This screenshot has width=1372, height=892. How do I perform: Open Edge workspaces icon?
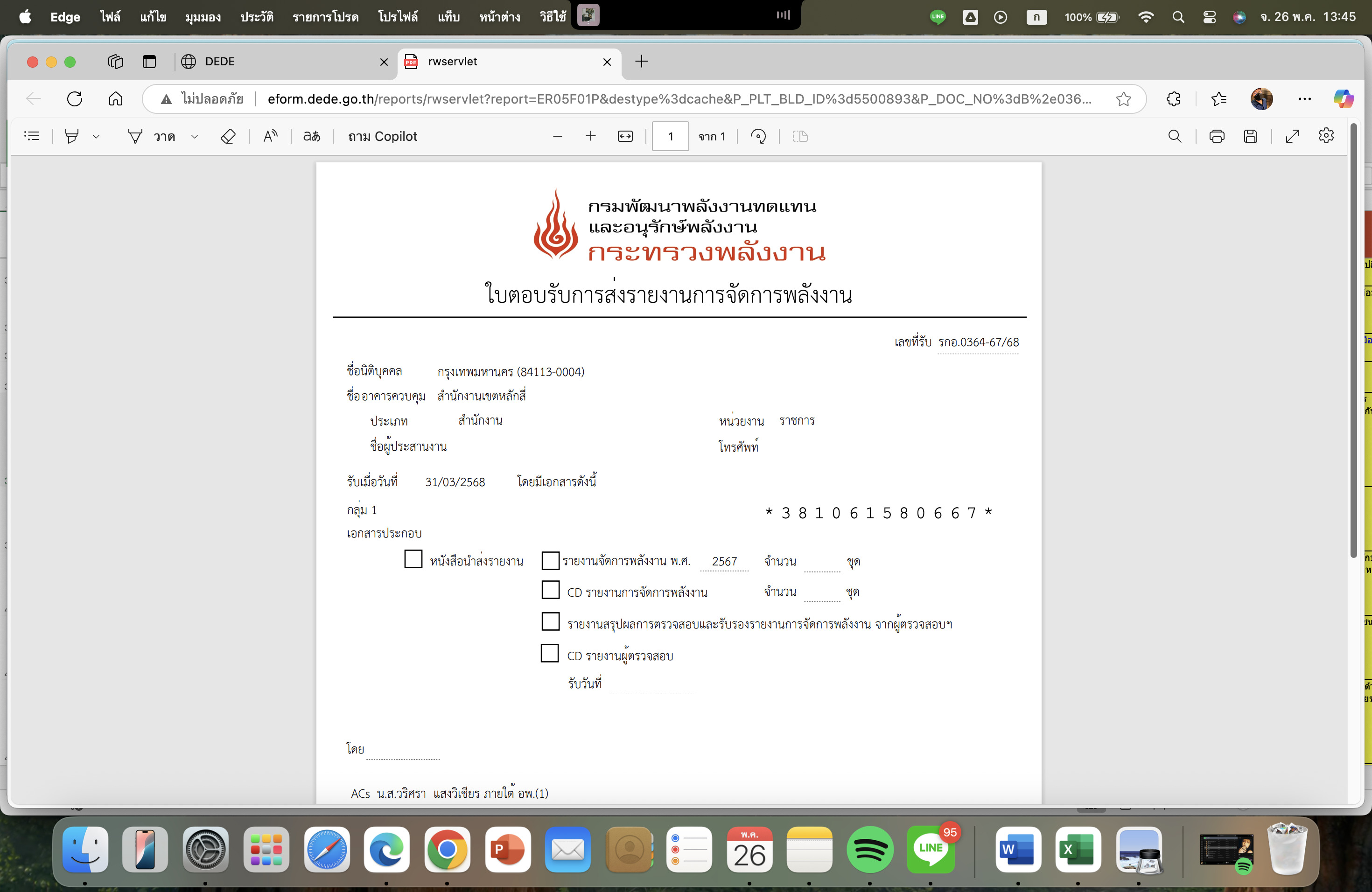[115, 62]
